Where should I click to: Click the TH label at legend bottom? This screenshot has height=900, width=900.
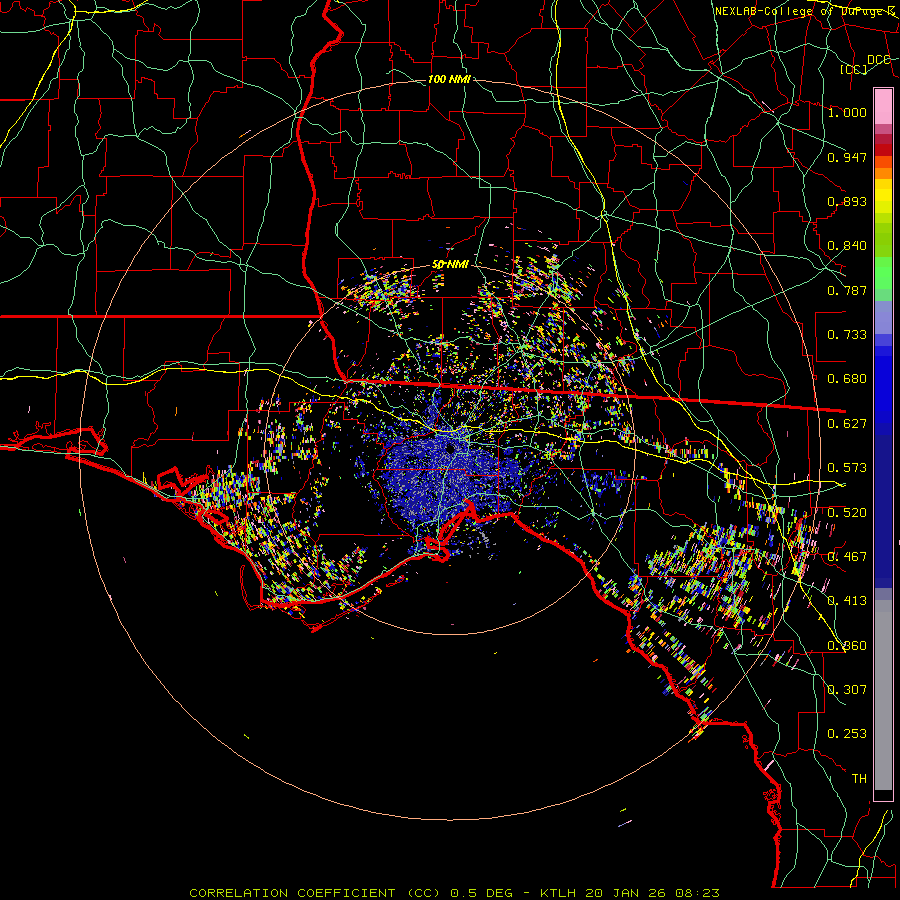point(859,778)
